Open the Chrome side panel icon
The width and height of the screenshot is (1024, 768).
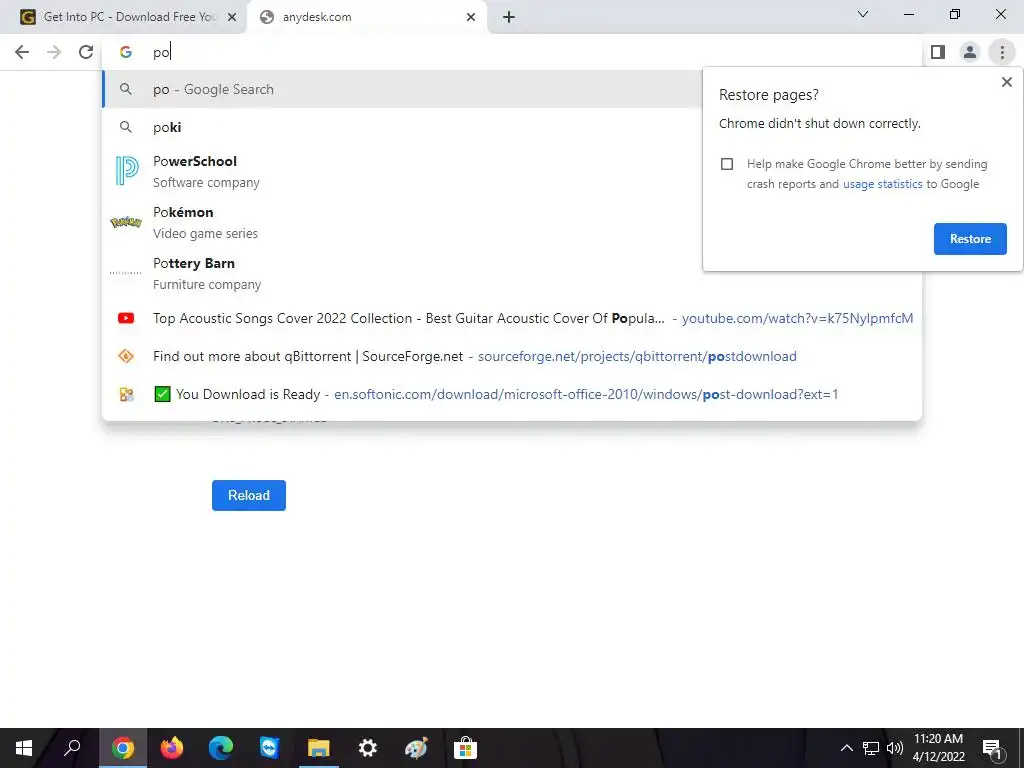click(x=938, y=52)
